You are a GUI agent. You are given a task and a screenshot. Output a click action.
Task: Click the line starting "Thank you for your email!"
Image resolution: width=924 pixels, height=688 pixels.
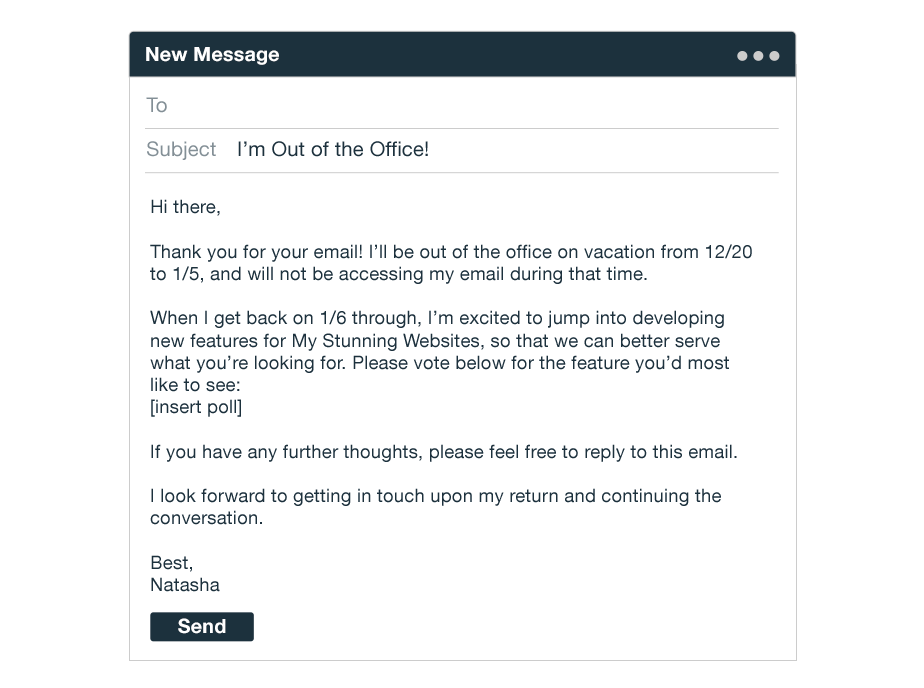(x=451, y=252)
